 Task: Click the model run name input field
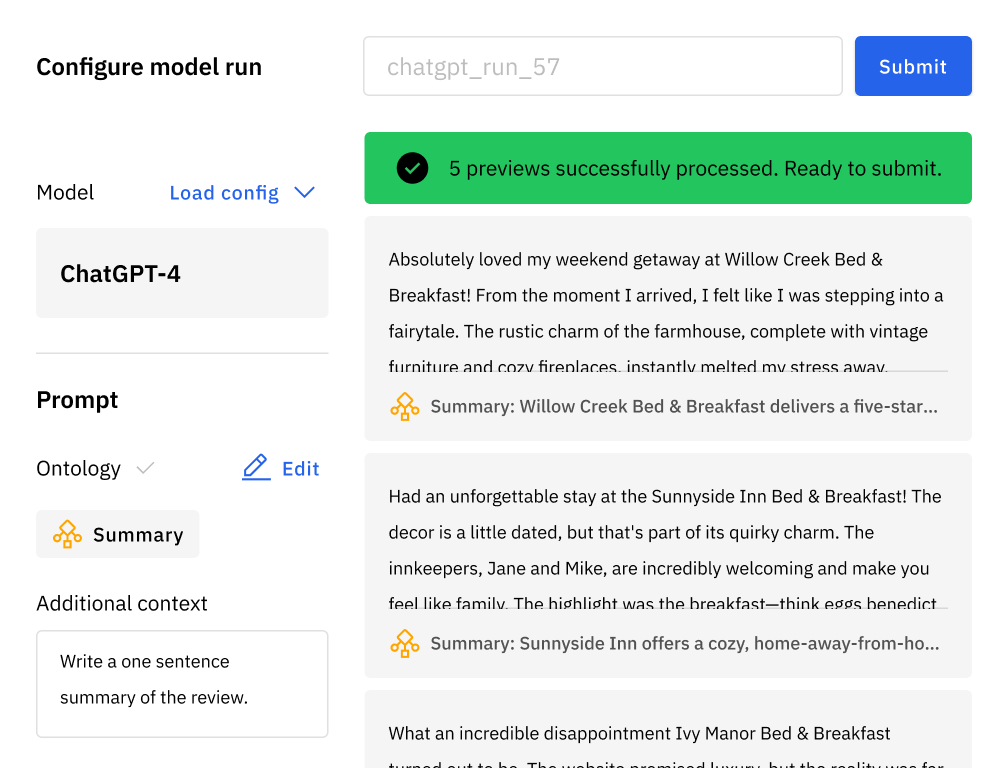tap(602, 66)
